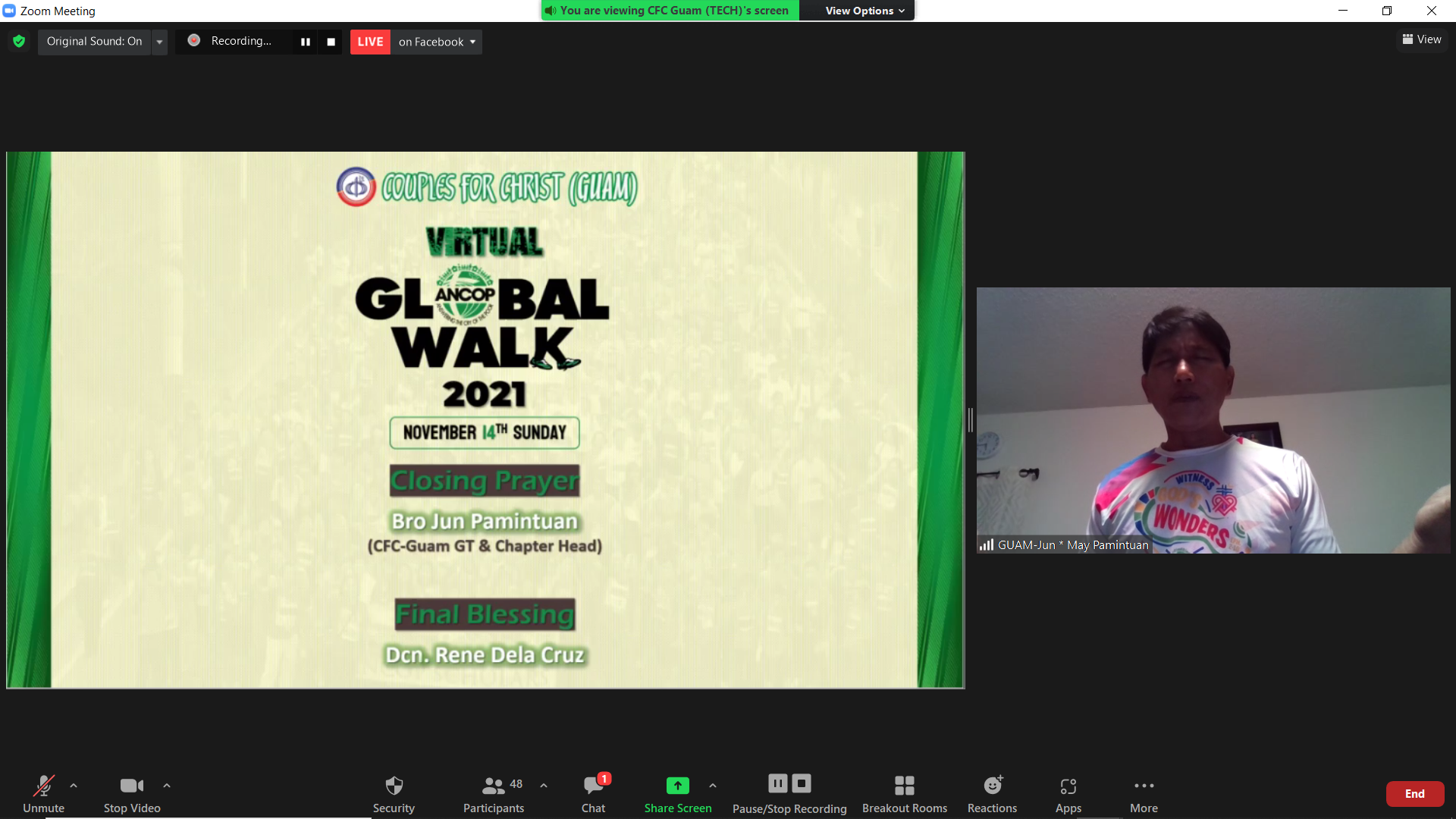Viewport: 1456px width, 819px height.
Task: Click the green Share Screen icon
Action: [x=677, y=786]
